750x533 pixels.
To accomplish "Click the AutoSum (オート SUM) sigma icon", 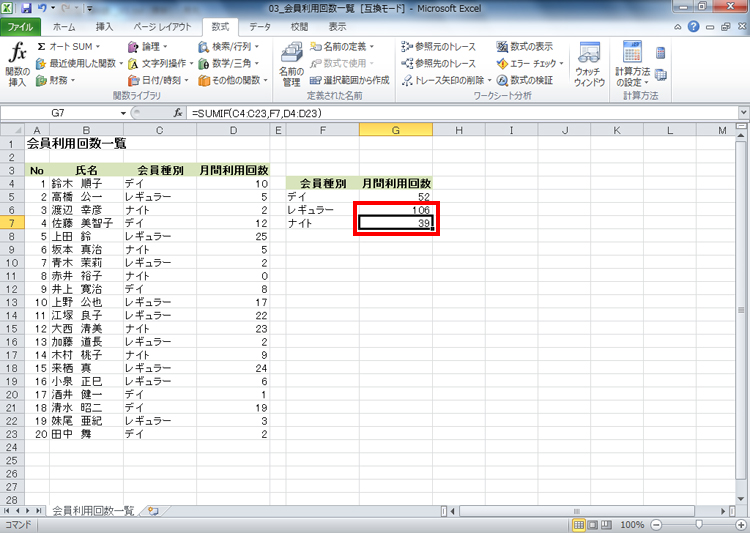I will (x=42, y=46).
